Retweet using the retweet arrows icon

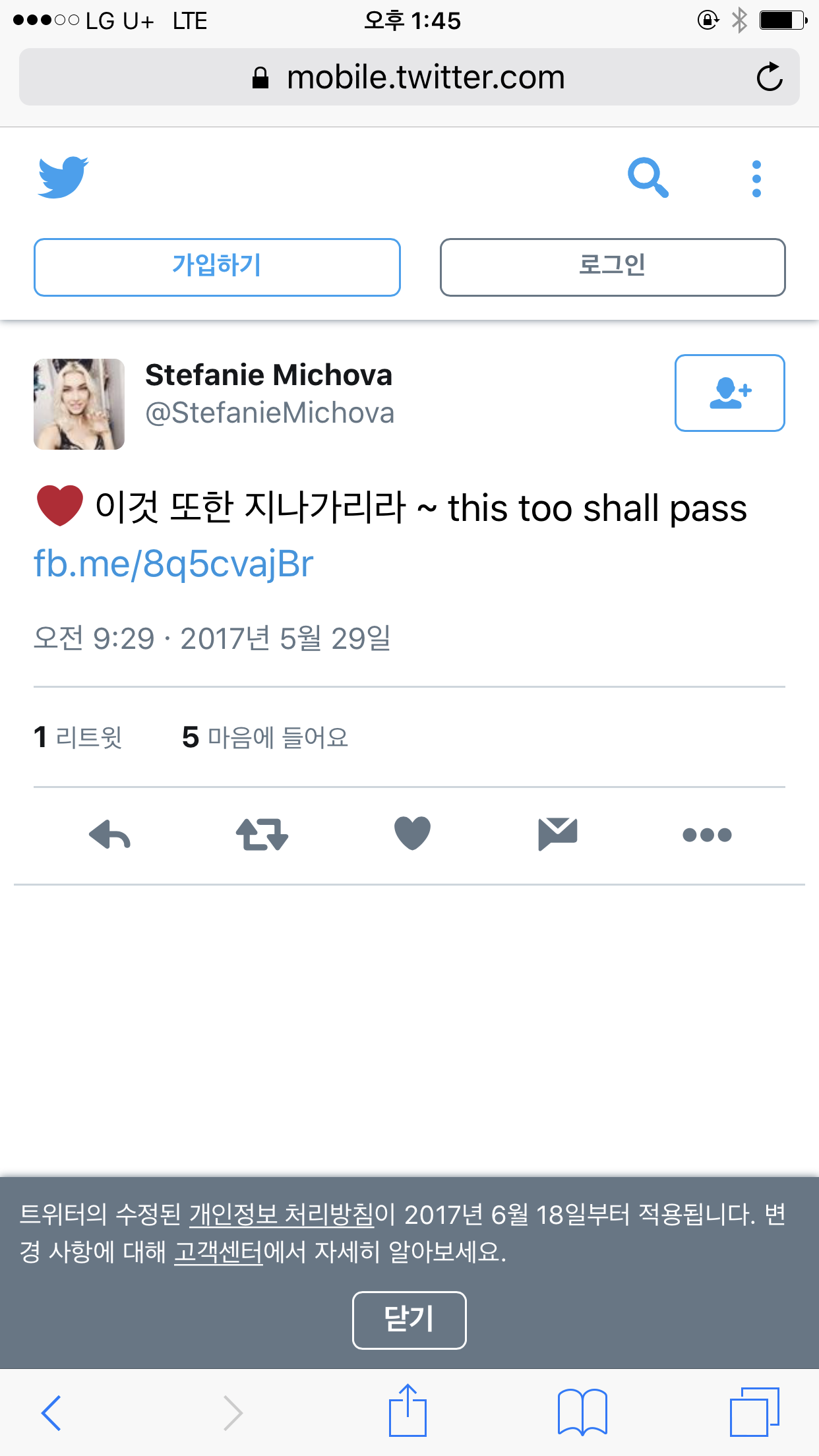click(x=262, y=835)
